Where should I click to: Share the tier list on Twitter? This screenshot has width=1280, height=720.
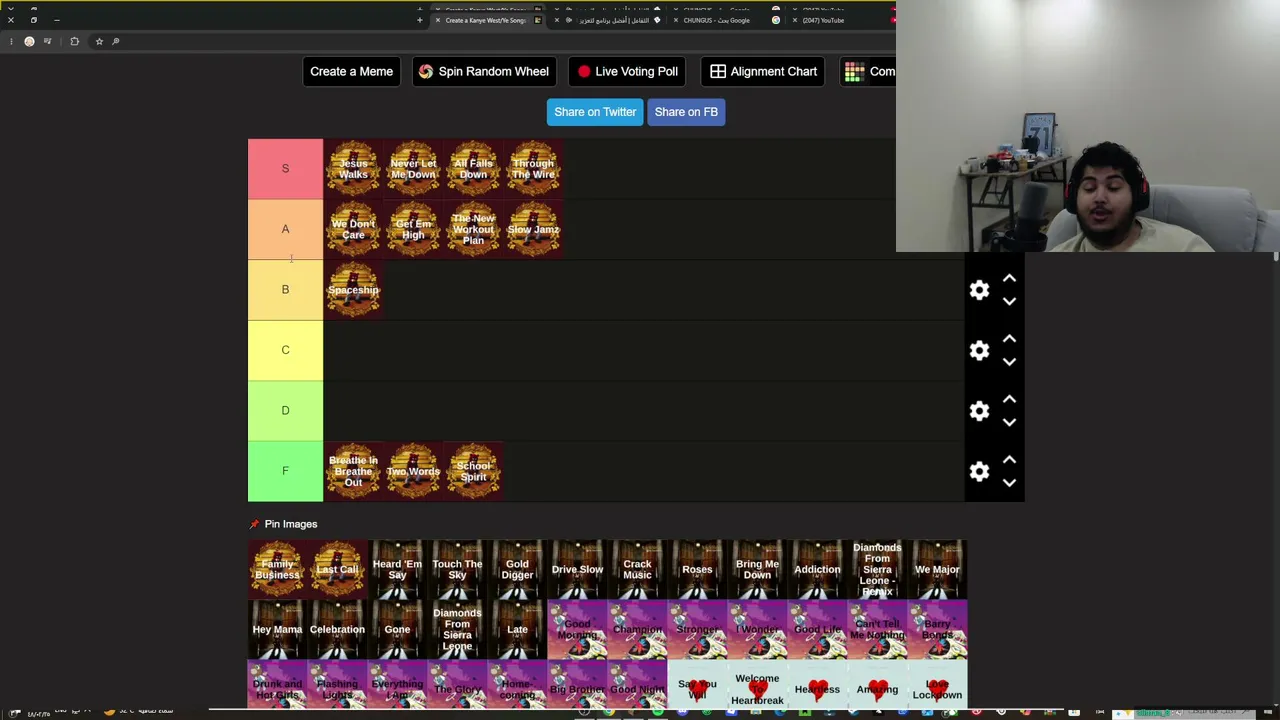(595, 112)
